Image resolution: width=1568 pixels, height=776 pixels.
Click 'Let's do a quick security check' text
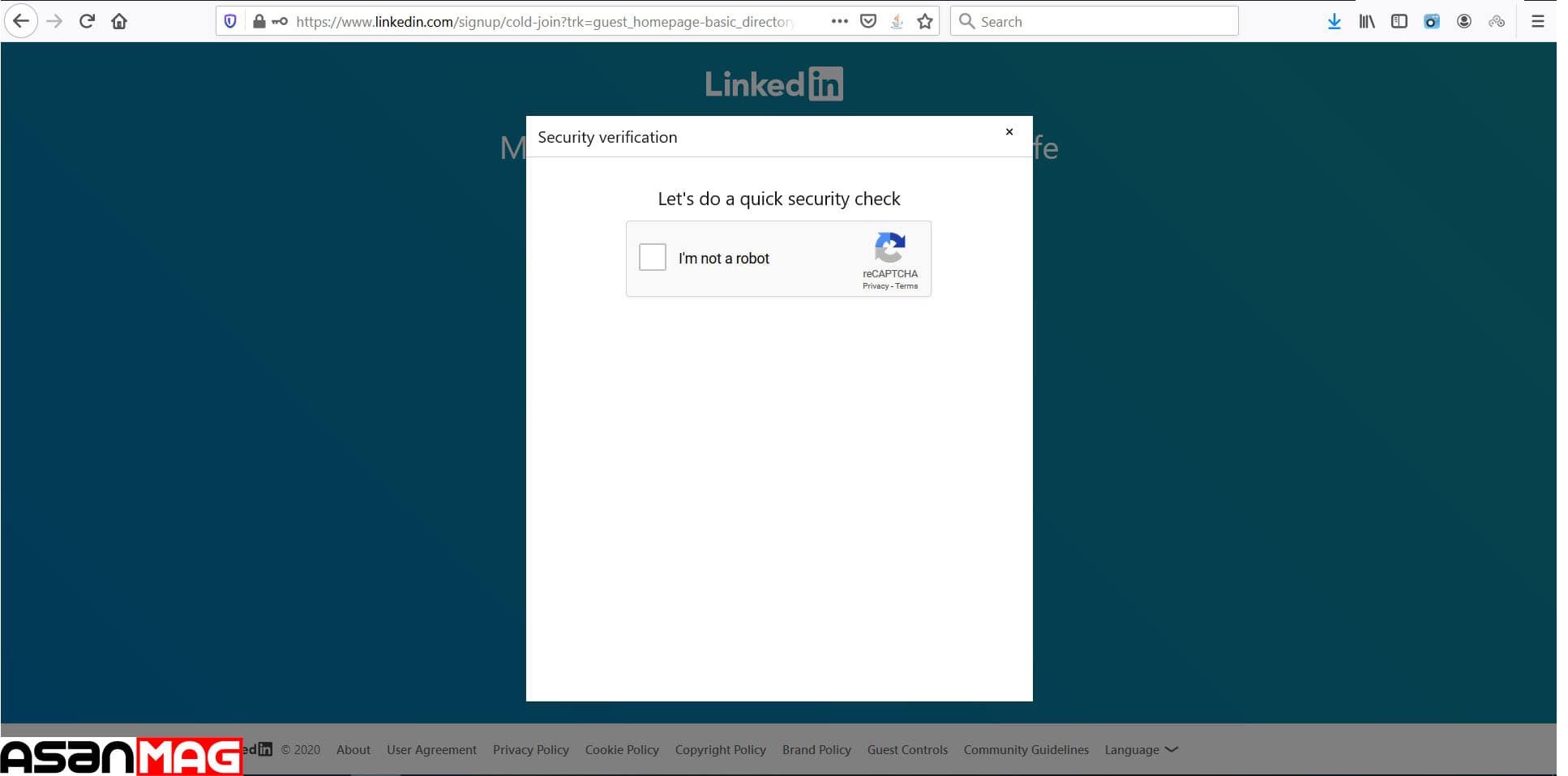779,199
